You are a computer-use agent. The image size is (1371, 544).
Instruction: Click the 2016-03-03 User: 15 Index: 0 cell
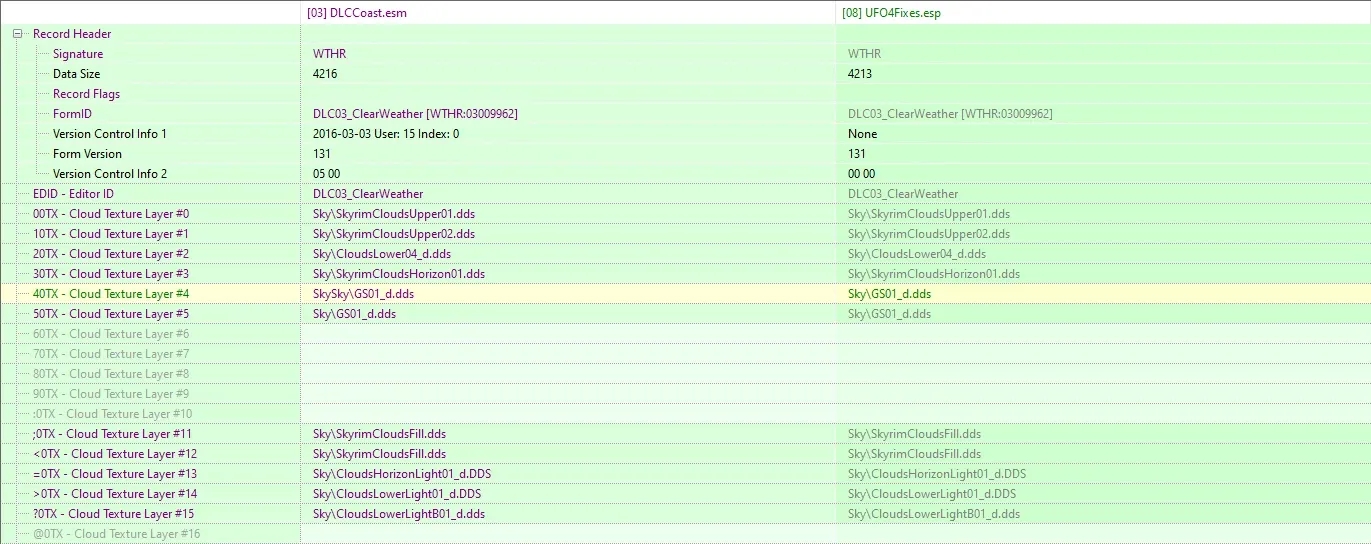coord(386,134)
